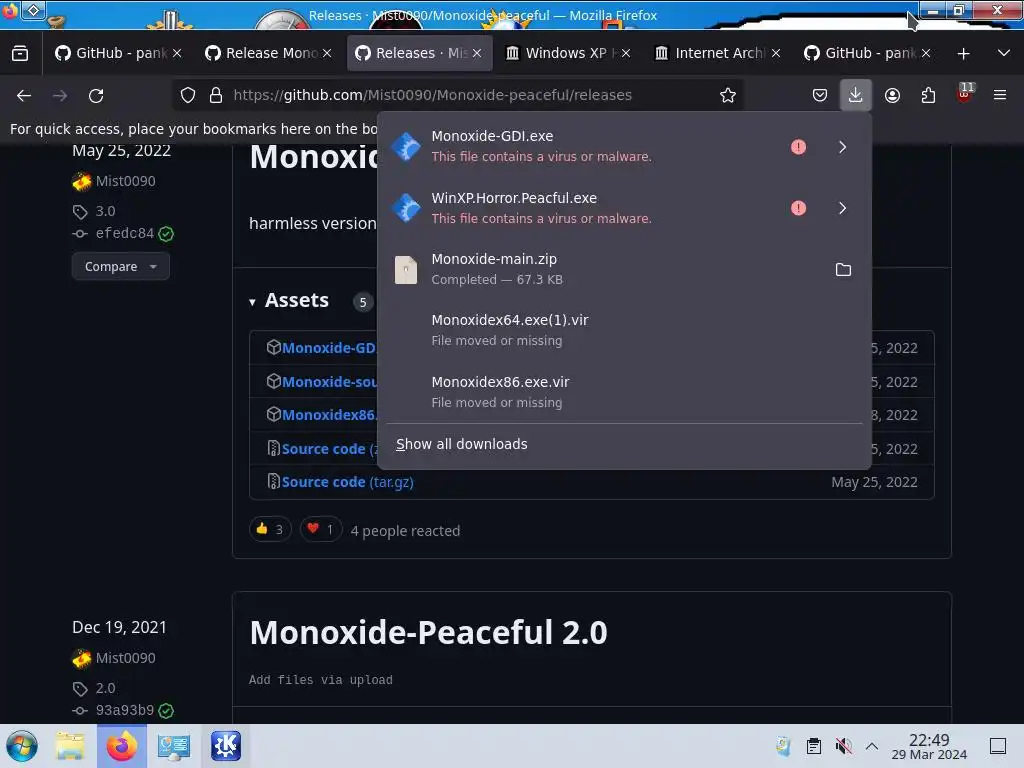Screen dimensions: 1024x768
Task: Click the Mist0090 avatar under May 25, 2022
Action: (x=82, y=182)
